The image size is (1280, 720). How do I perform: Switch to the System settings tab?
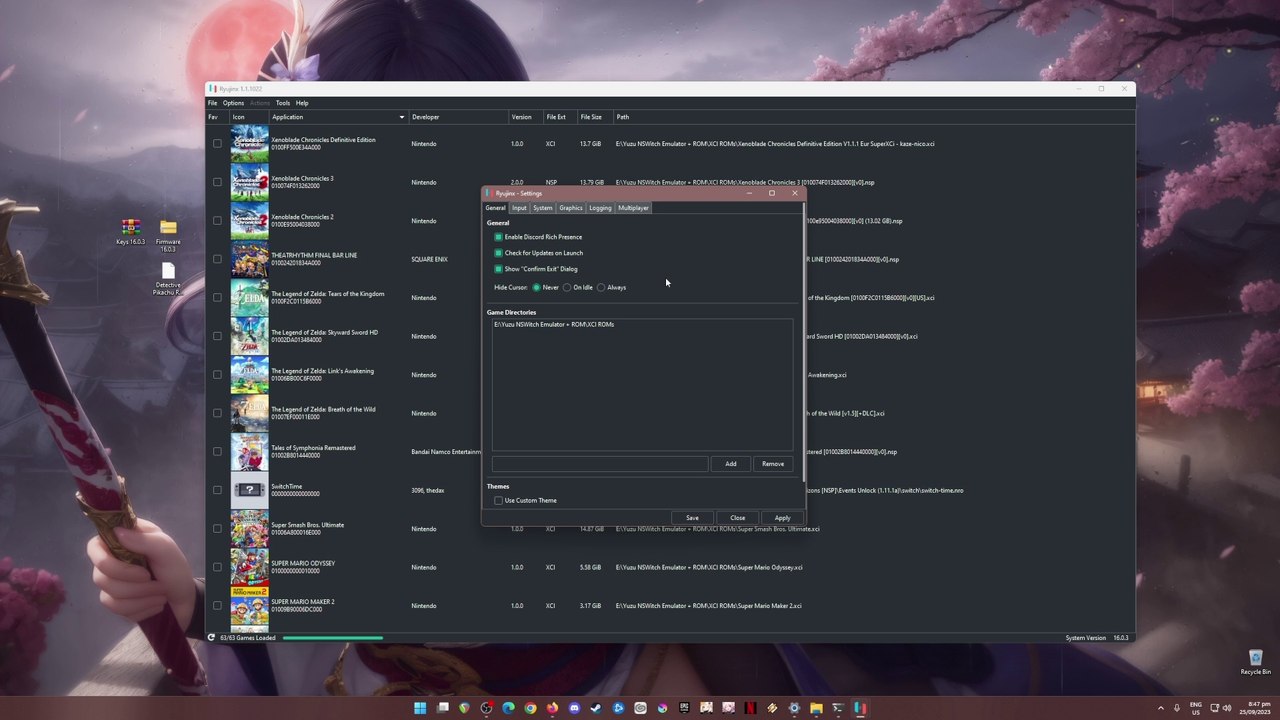(542, 208)
